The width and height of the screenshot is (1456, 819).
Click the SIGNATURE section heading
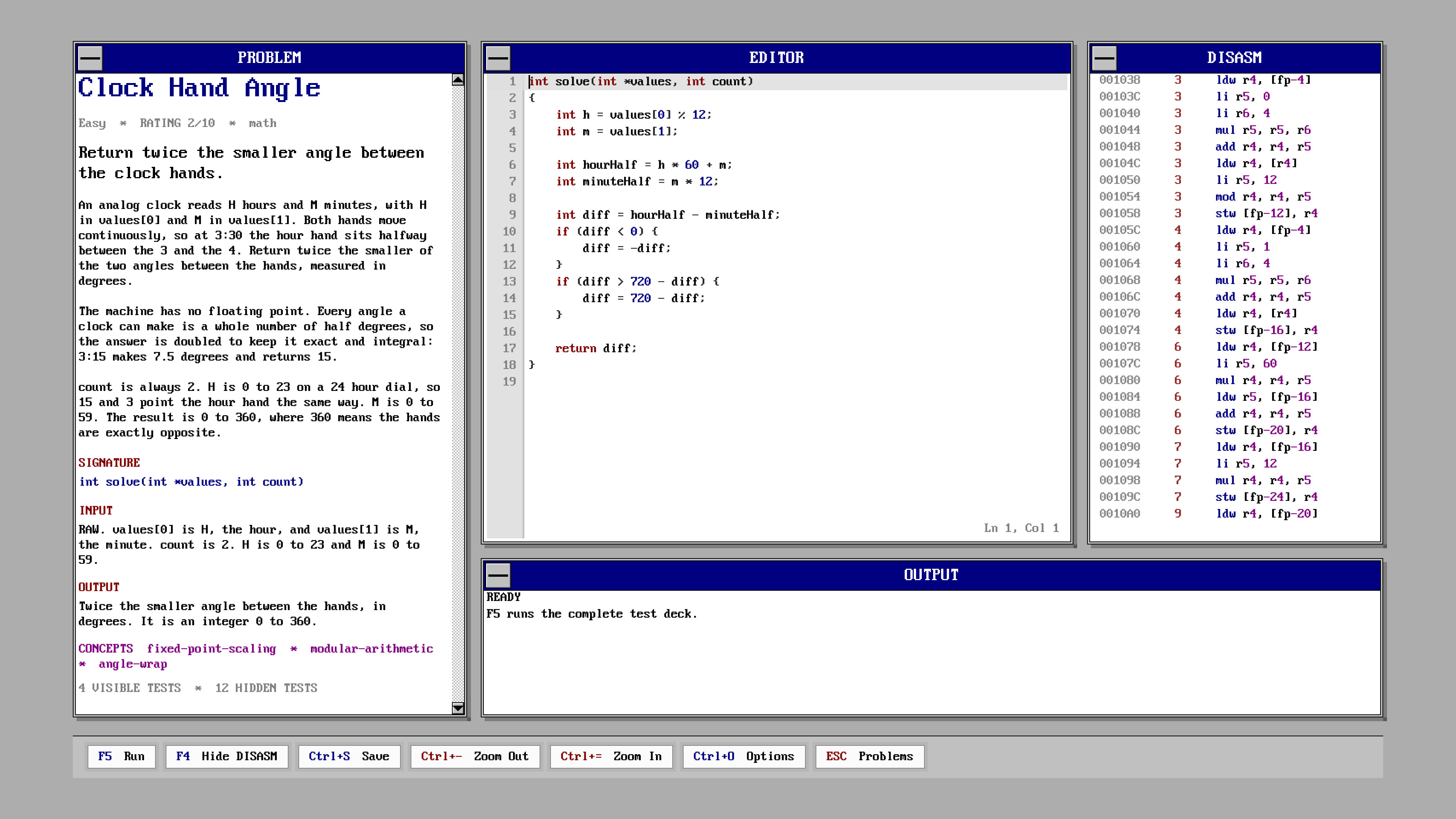click(109, 463)
